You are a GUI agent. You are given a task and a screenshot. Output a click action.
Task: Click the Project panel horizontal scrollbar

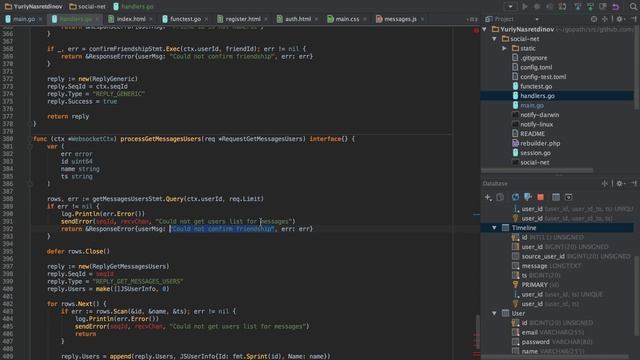[x=537, y=170]
